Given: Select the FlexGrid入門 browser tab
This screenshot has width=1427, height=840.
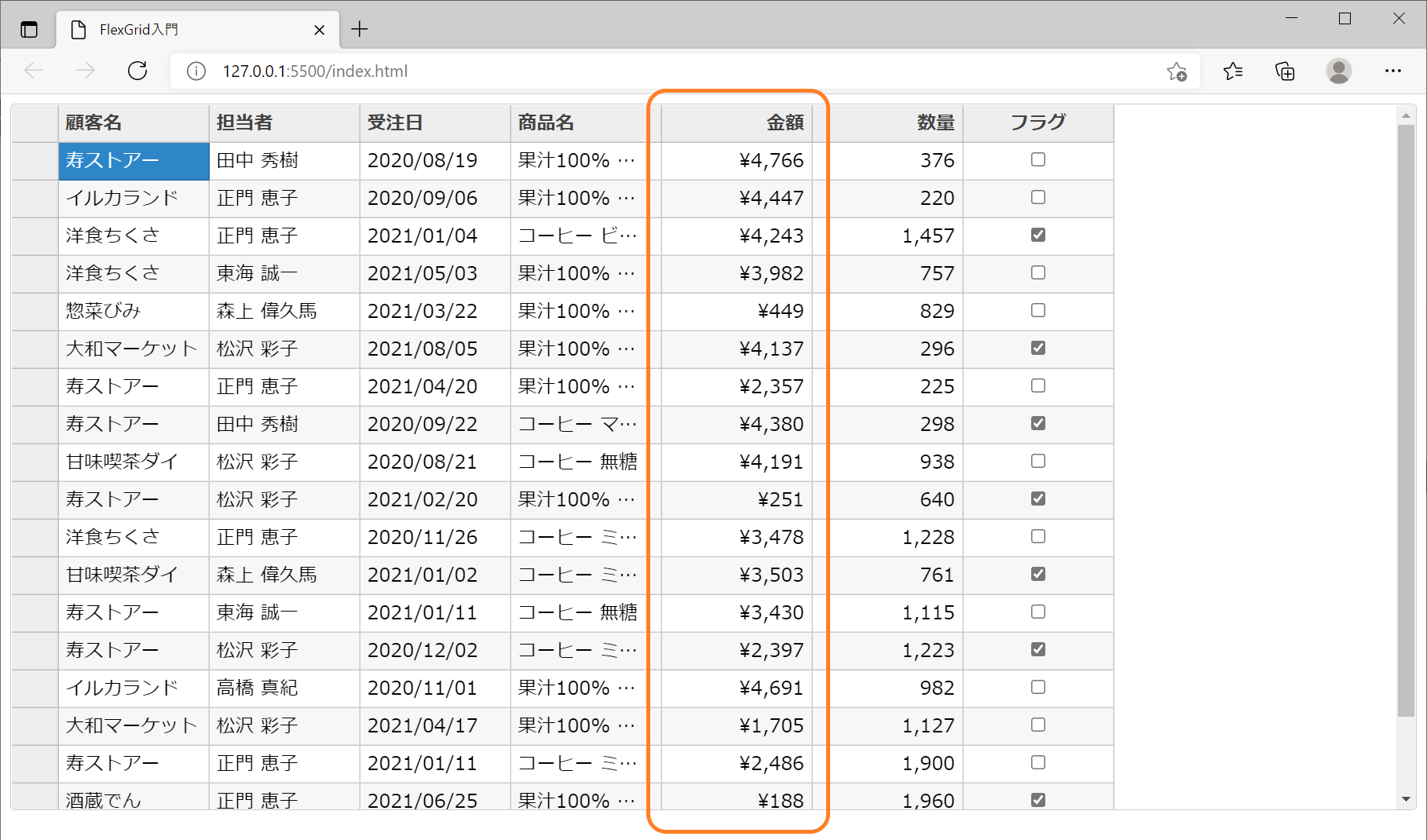Looking at the screenshot, I should tap(198, 30).
